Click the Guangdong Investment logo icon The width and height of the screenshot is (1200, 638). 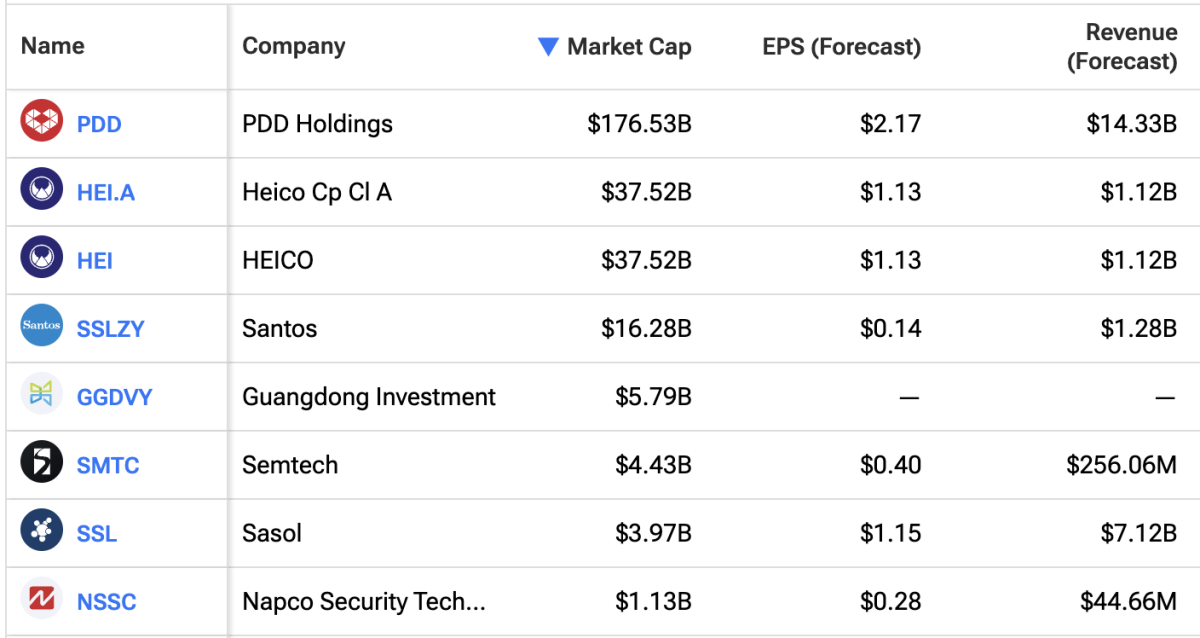pyautogui.click(x=41, y=395)
